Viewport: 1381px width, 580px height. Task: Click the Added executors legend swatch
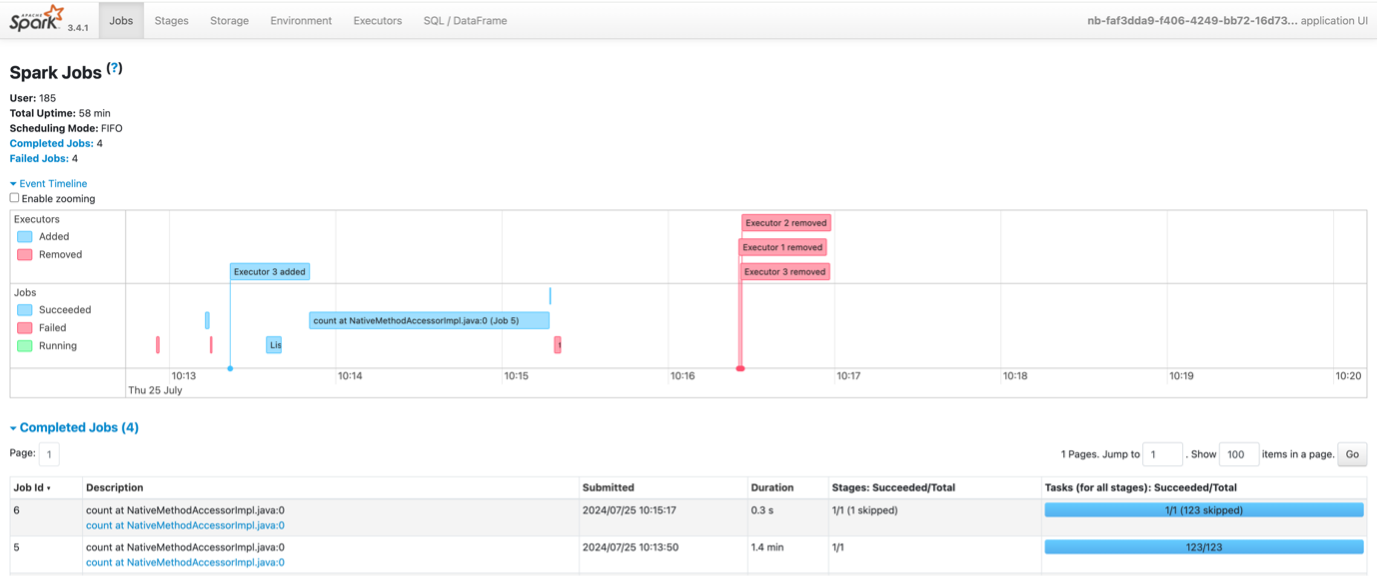click(25, 237)
